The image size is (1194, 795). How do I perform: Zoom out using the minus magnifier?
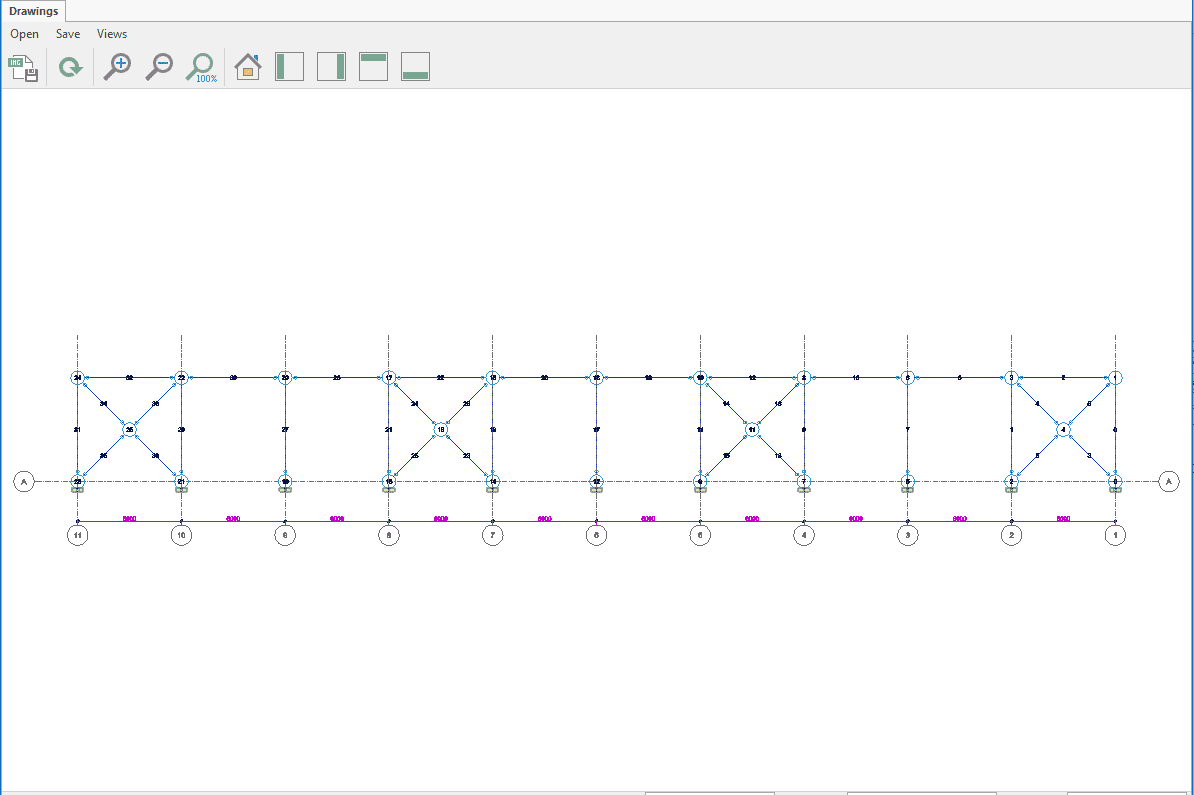pos(159,67)
